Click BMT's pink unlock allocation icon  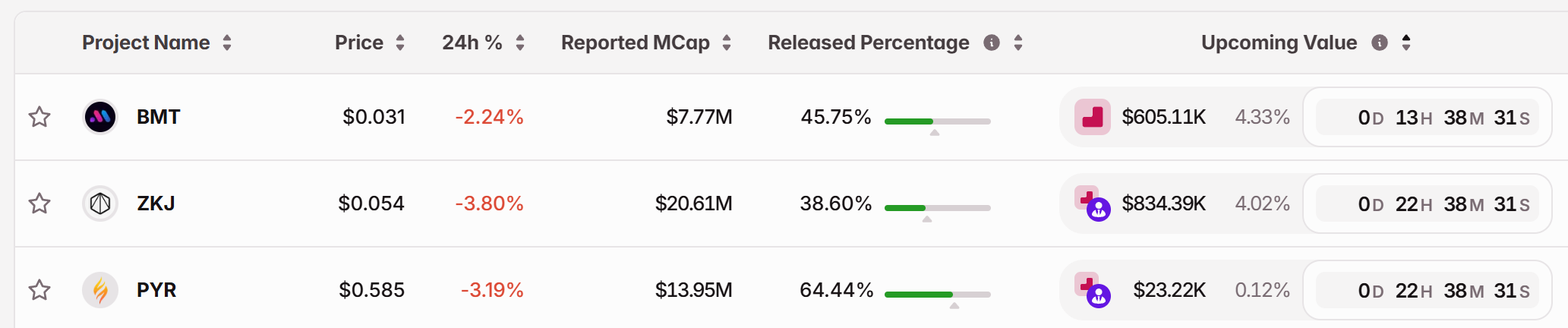pyautogui.click(x=1093, y=117)
